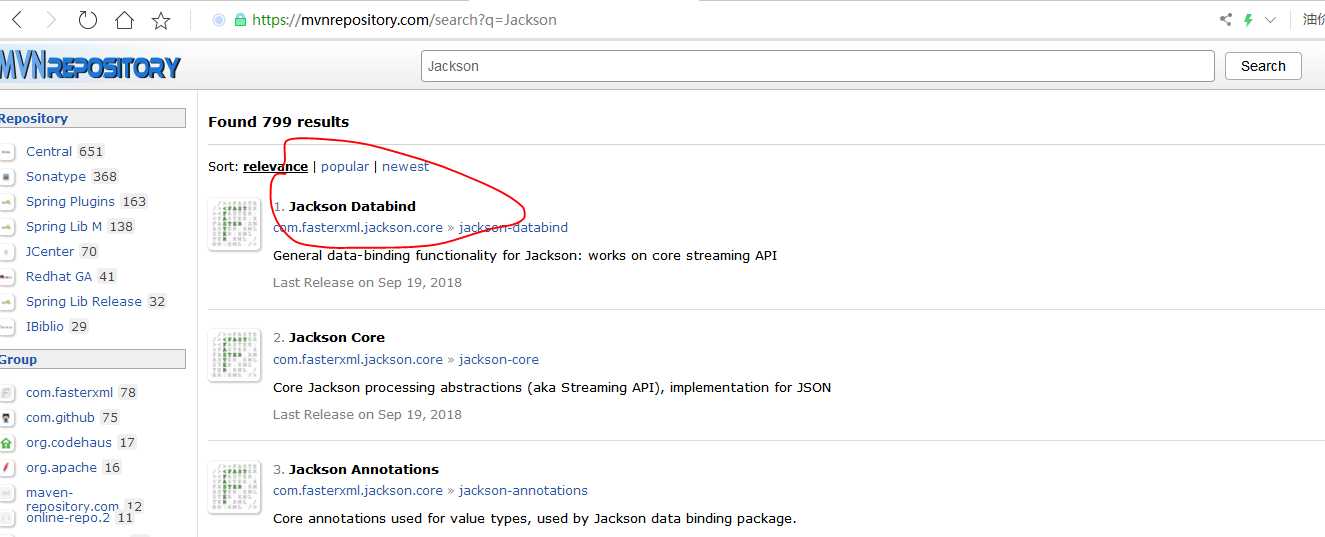Image resolution: width=1325 pixels, height=537 pixels.
Task: Open the jackson-databind artifact link
Action: pyautogui.click(x=513, y=228)
